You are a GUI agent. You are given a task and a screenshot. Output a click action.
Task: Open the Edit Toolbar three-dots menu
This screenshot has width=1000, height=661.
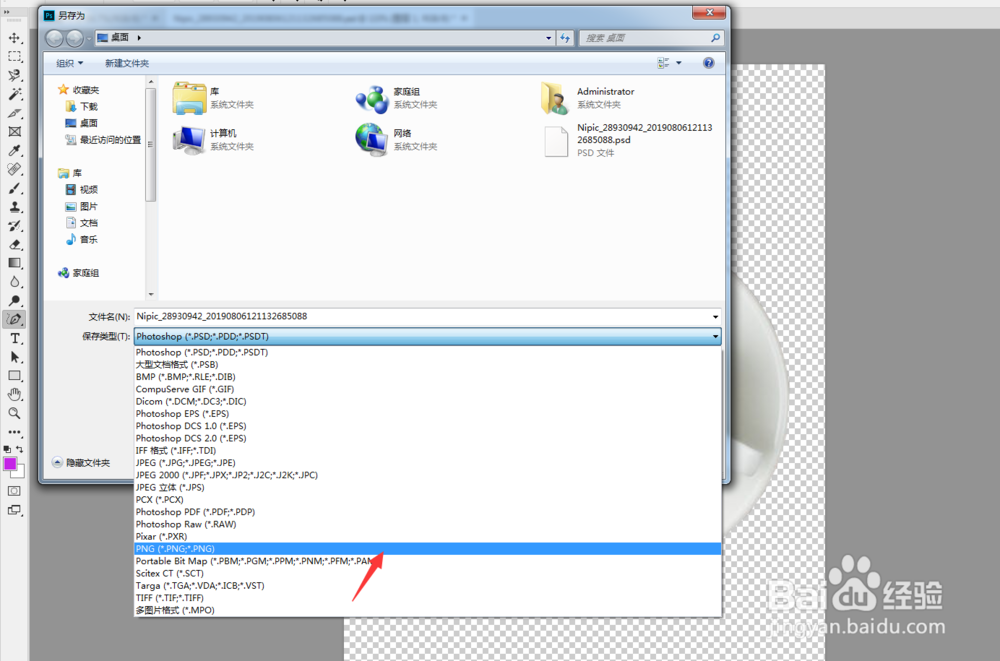[x=14, y=432]
